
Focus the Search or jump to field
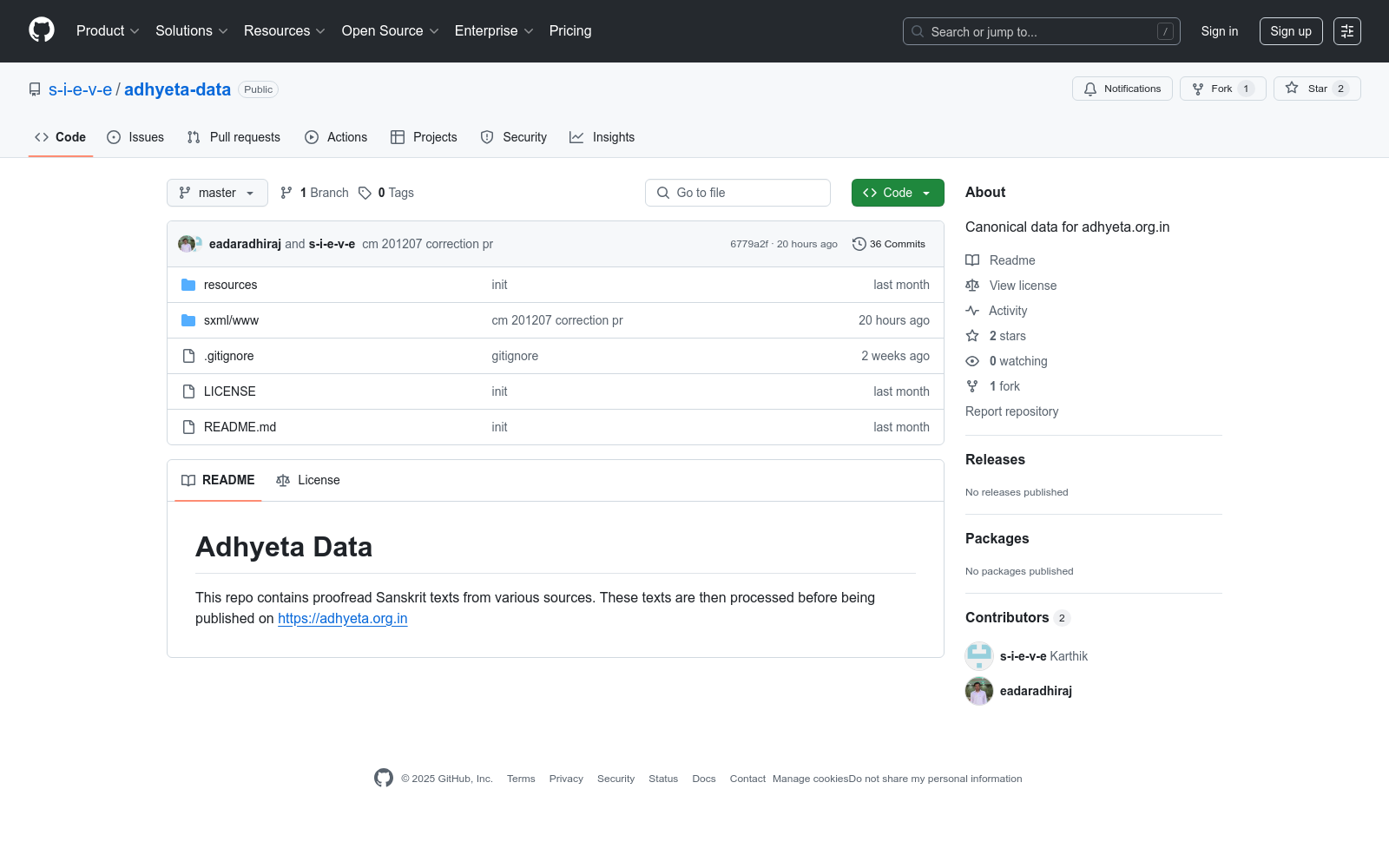click(x=1042, y=31)
